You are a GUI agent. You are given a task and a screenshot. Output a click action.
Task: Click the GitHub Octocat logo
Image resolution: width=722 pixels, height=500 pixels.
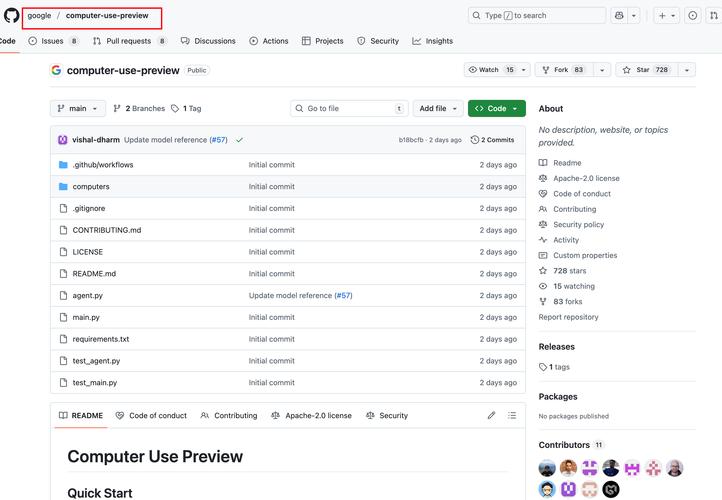12,15
